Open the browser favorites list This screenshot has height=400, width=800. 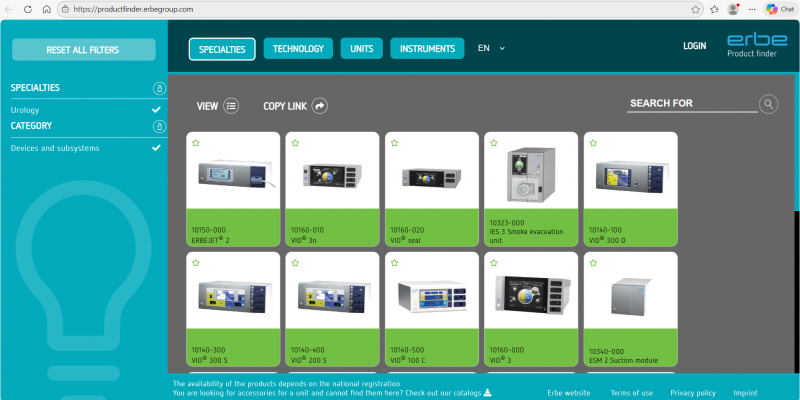click(x=714, y=9)
